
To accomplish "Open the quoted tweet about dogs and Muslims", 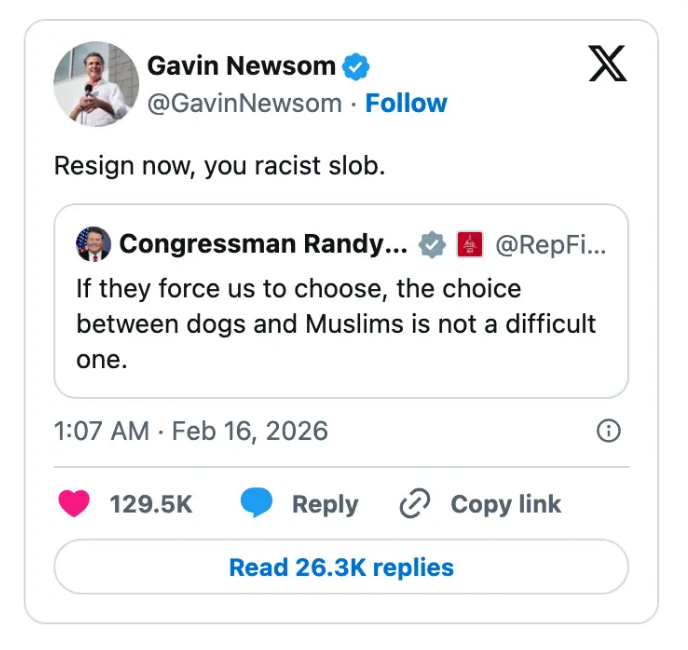I will 341,301.
